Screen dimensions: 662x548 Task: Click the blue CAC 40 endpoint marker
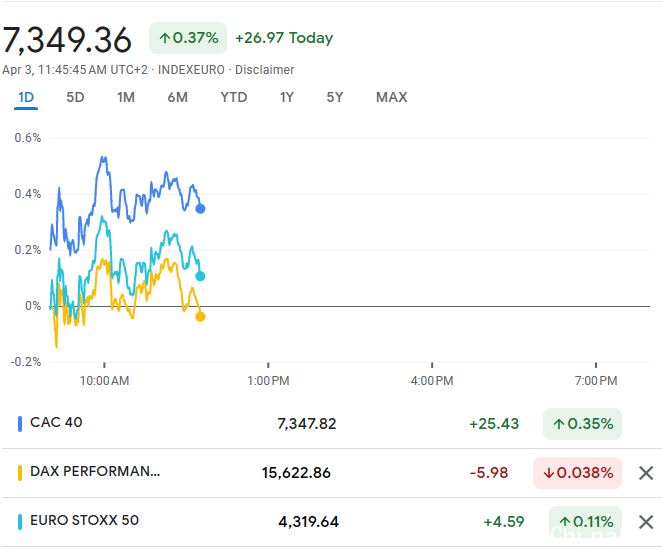(200, 209)
